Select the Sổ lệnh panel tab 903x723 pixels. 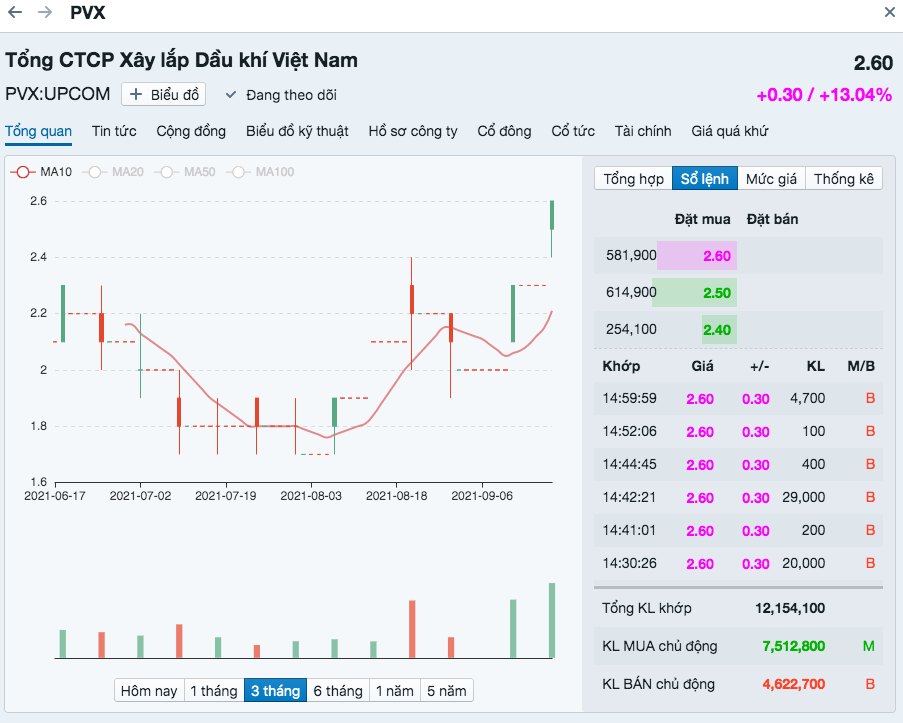[x=705, y=179]
